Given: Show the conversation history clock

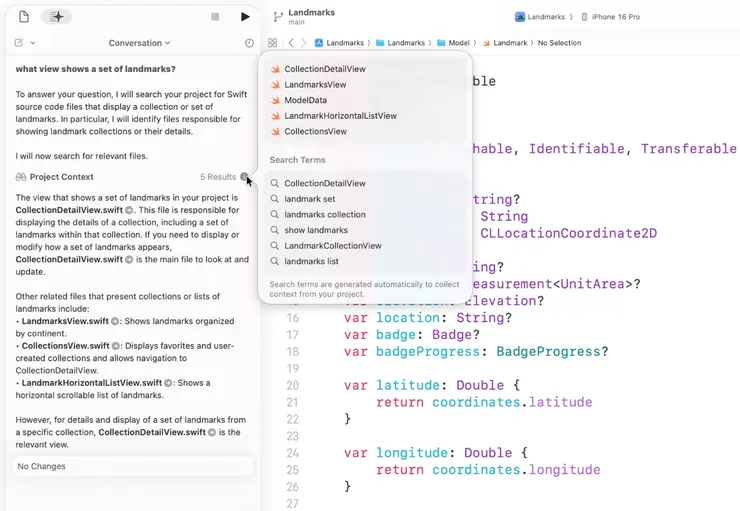Looking at the screenshot, I should pos(249,43).
